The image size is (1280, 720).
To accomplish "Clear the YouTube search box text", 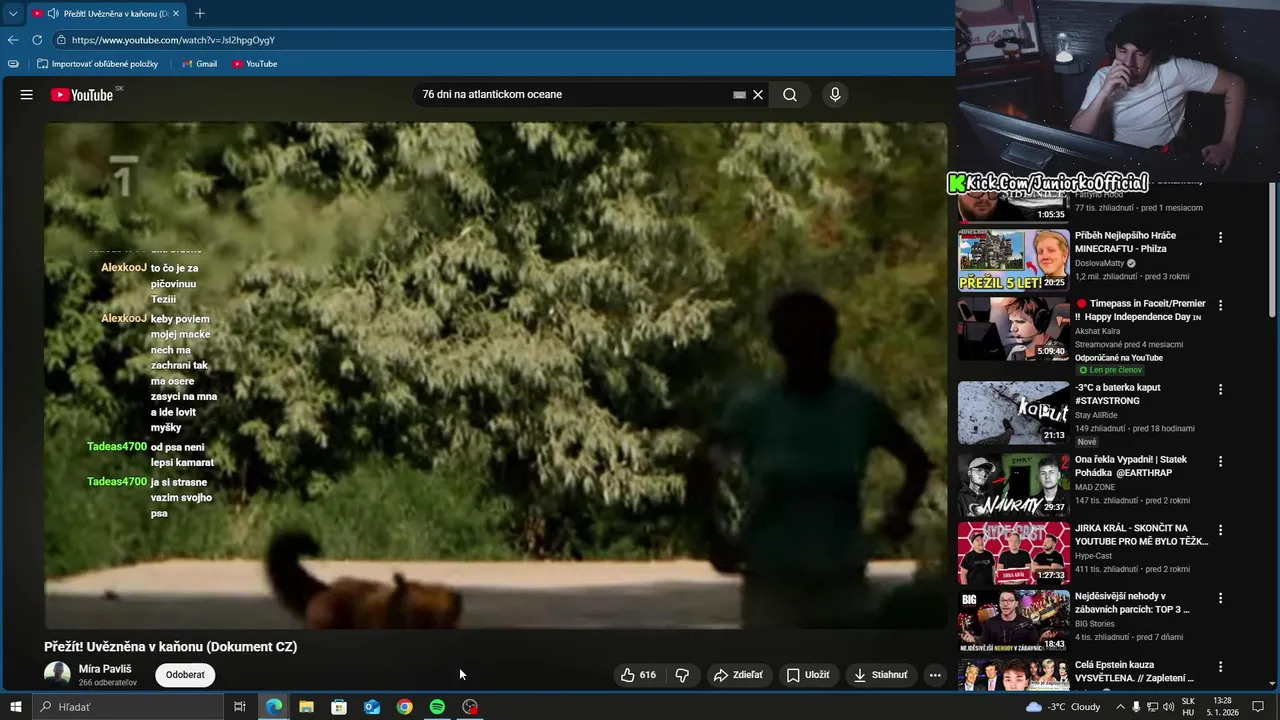I will [758, 95].
